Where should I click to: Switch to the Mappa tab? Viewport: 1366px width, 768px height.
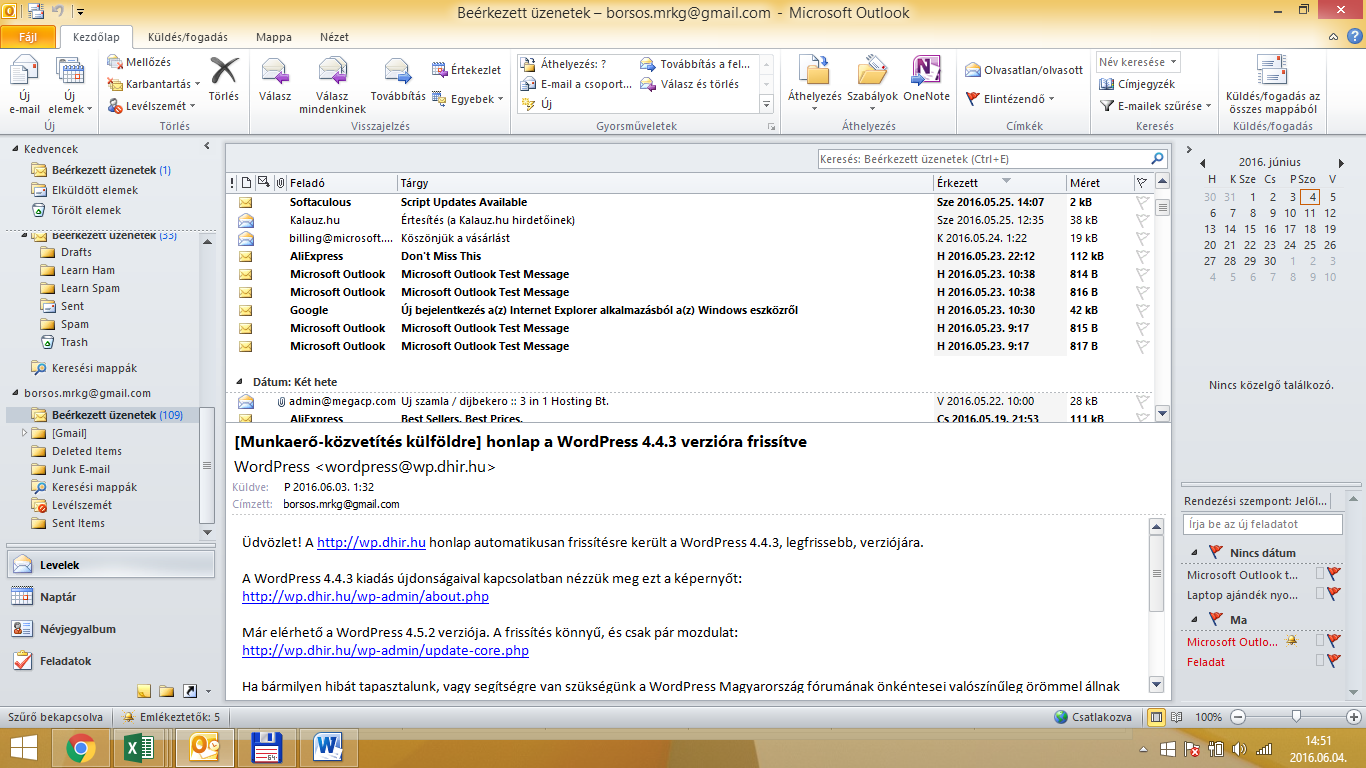(x=274, y=37)
